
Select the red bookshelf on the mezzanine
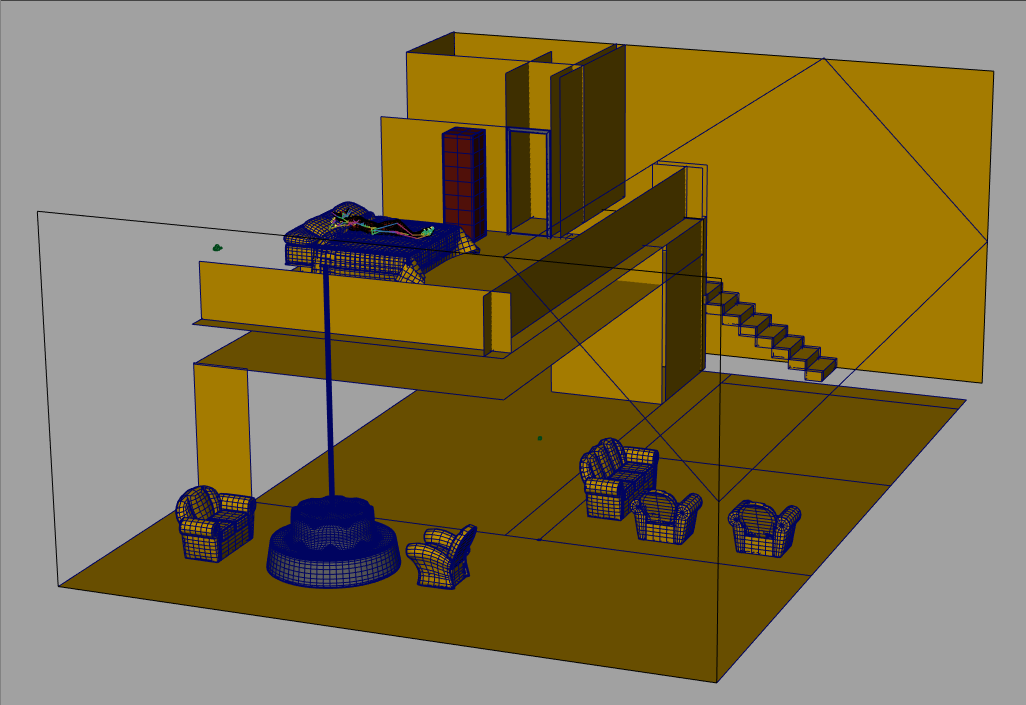[464, 184]
